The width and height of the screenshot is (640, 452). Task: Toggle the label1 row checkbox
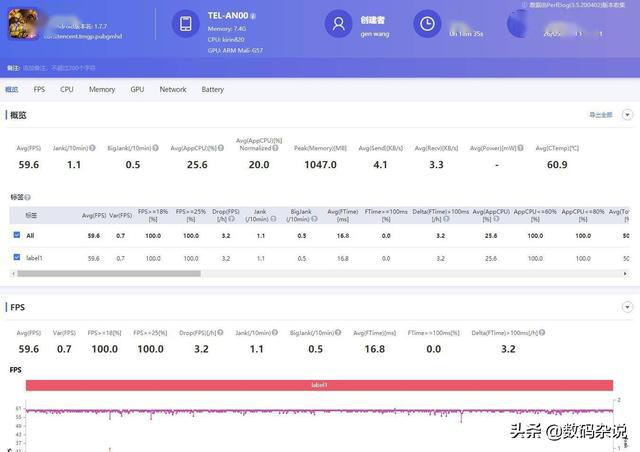17,257
